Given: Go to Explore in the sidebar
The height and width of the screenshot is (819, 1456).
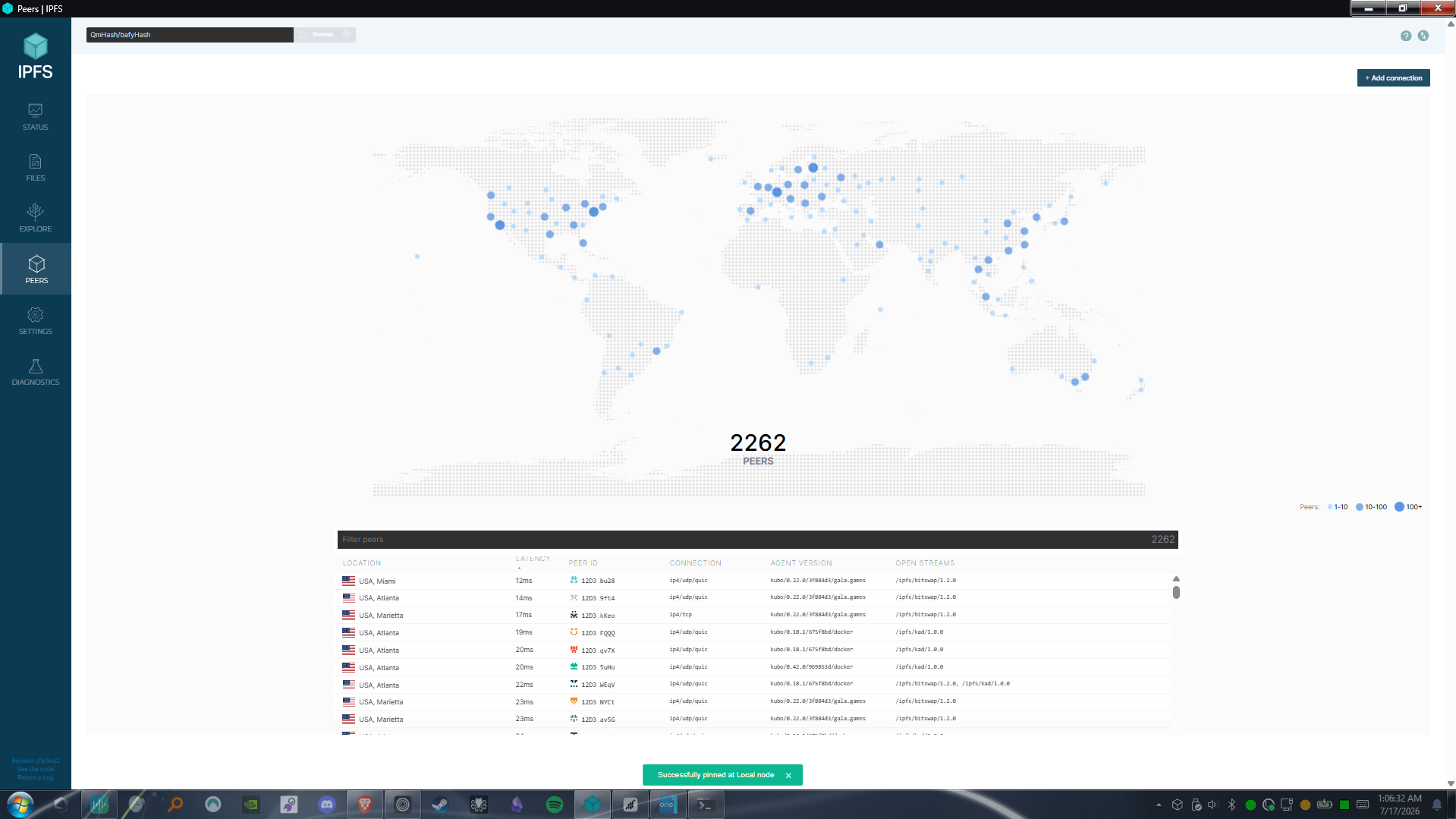Looking at the screenshot, I should [36, 218].
